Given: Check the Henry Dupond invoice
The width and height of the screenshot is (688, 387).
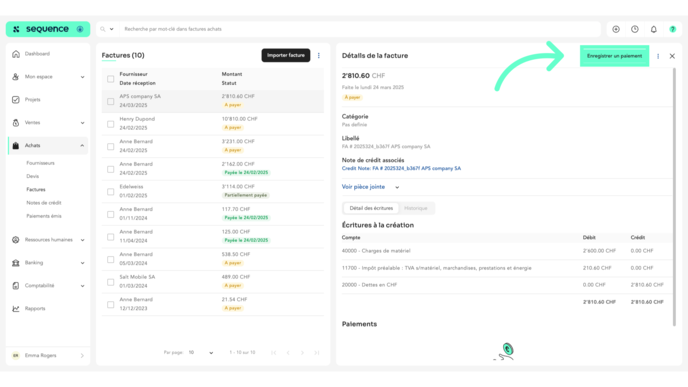Looking at the screenshot, I should tap(111, 124).
